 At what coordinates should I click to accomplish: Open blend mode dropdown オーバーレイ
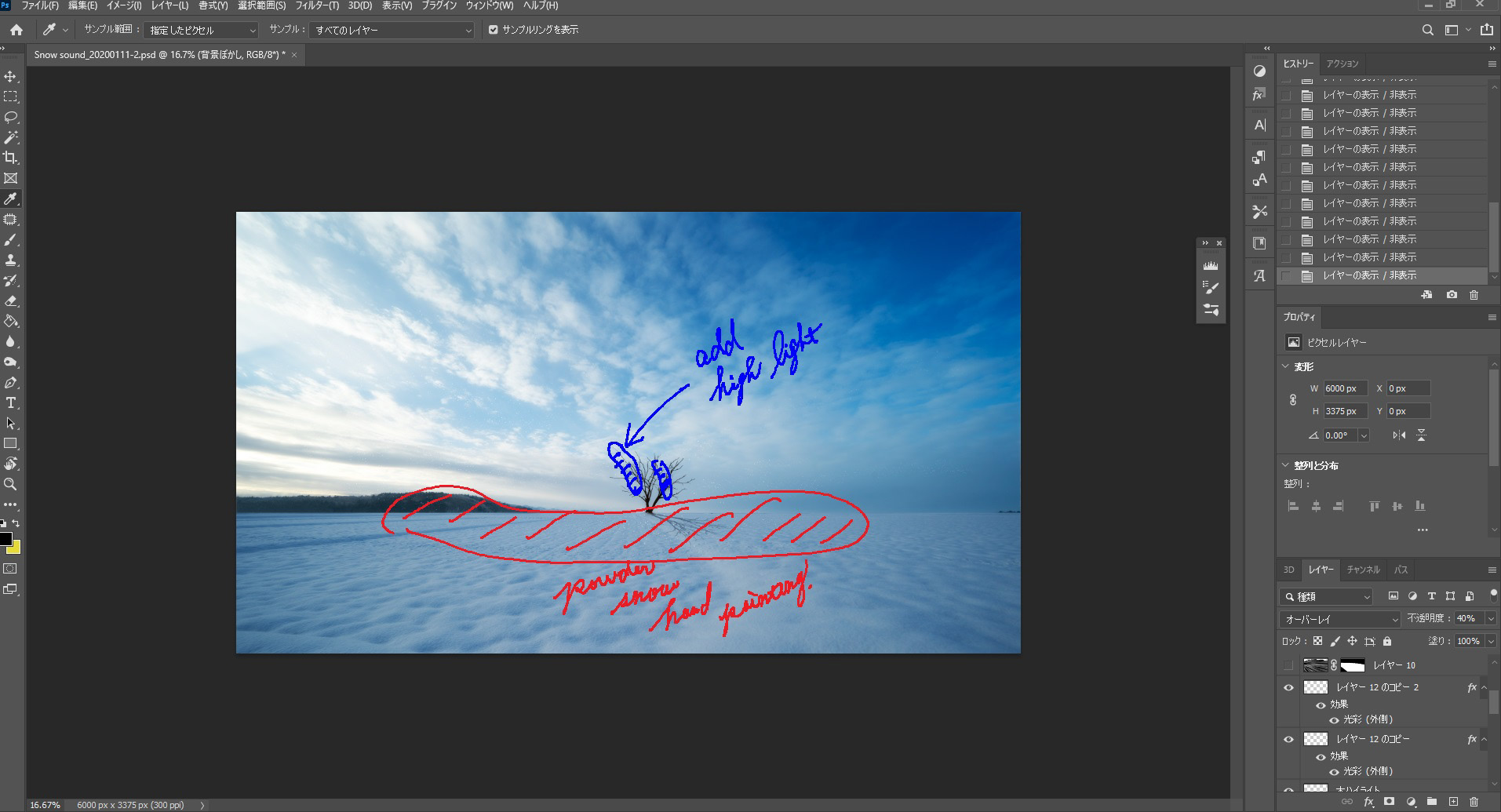click(x=1340, y=619)
